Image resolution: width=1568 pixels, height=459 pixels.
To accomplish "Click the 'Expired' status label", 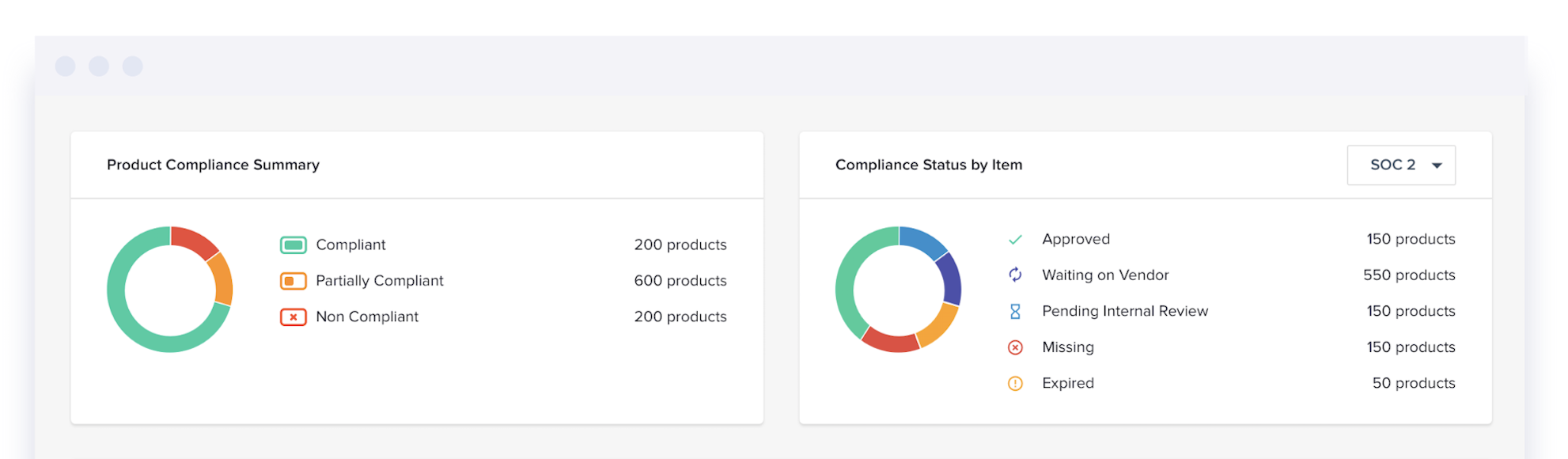I will click(x=1068, y=383).
